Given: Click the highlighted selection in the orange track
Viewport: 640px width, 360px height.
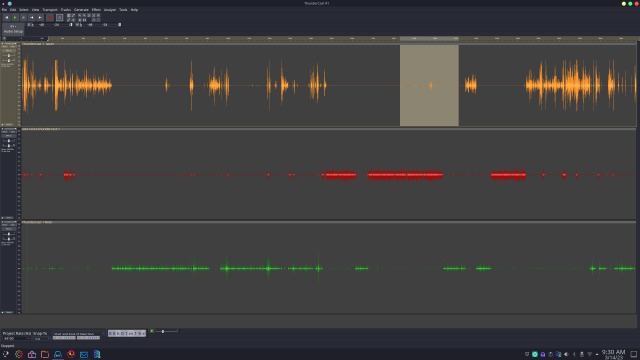Looking at the screenshot, I should 429,85.
